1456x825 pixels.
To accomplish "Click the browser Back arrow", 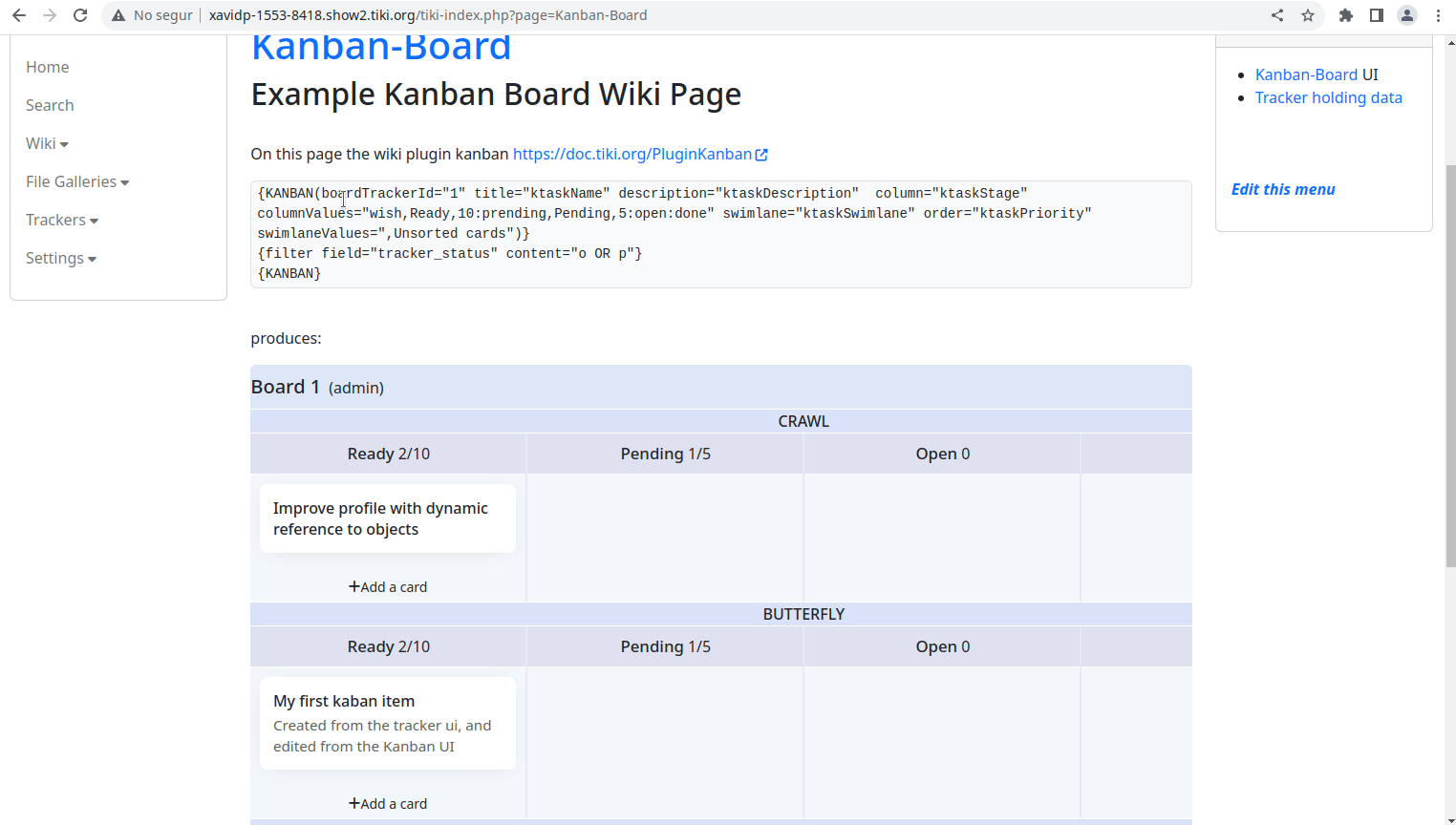I will [x=19, y=15].
